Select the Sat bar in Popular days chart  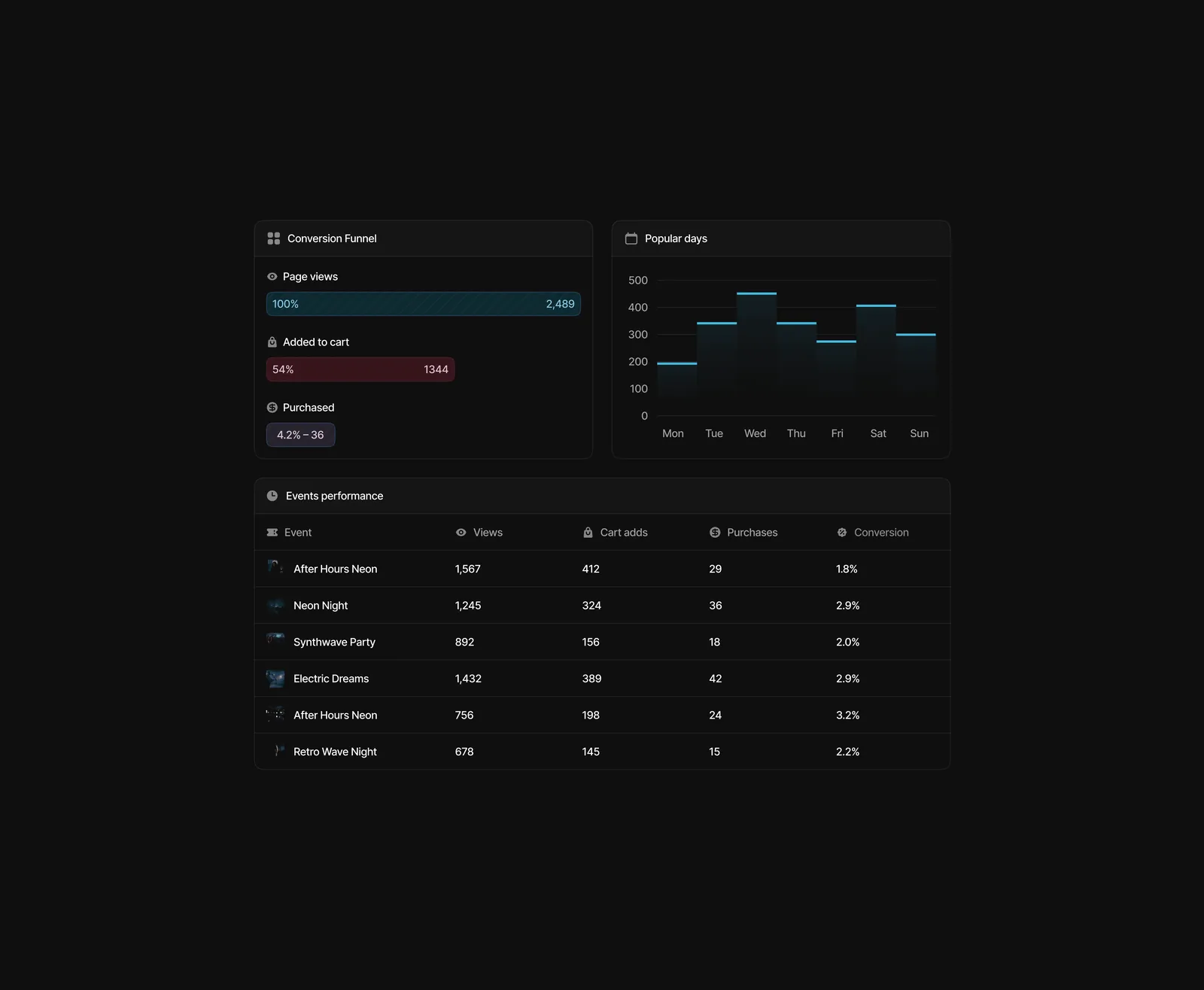(876, 351)
